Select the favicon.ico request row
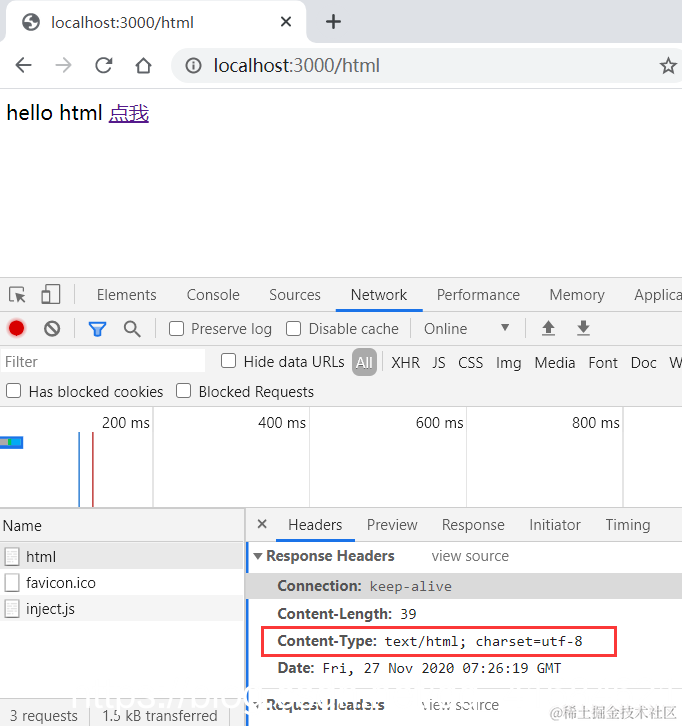 tap(121, 582)
